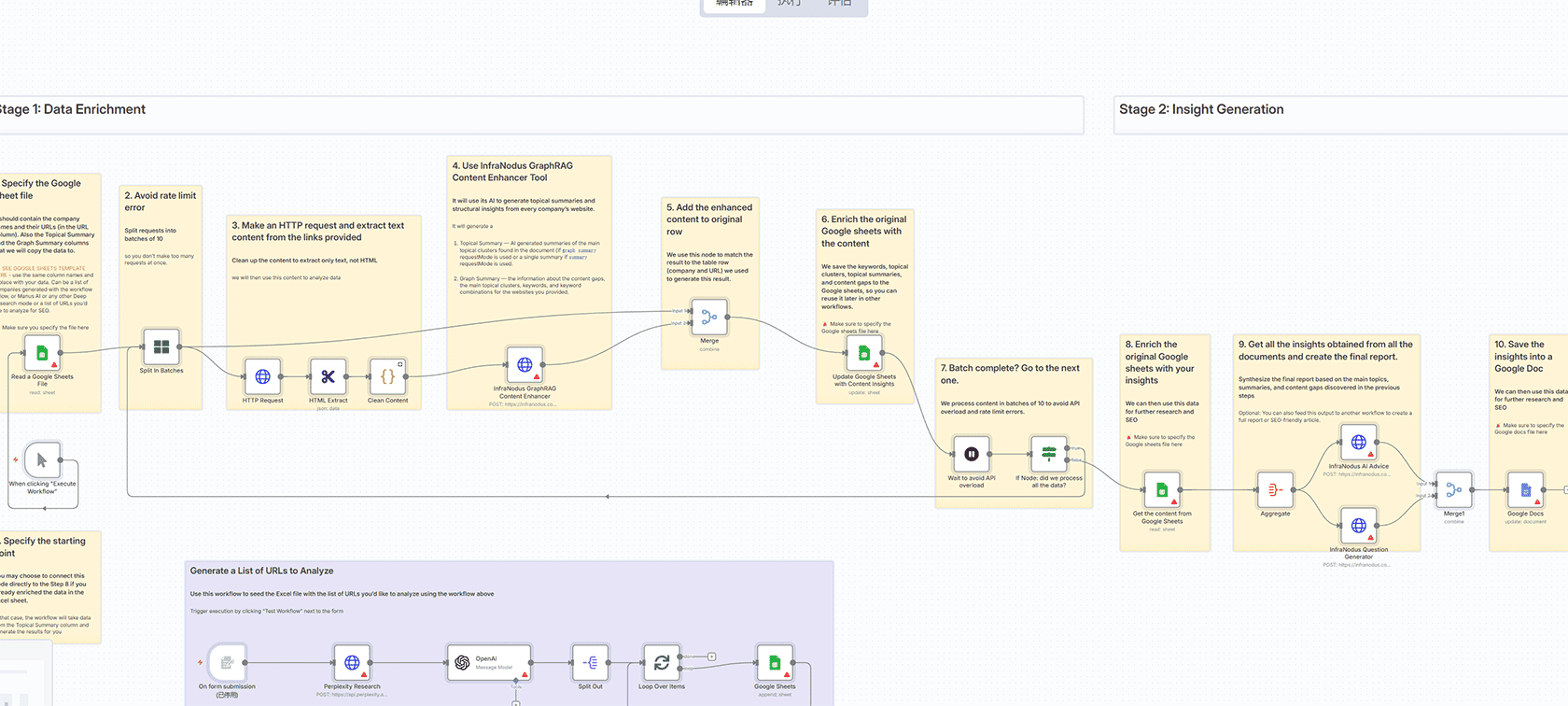Viewport: 1568px width, 706px height.
Task: Select the Split In Batches node
Action: [x=161, y=347]
